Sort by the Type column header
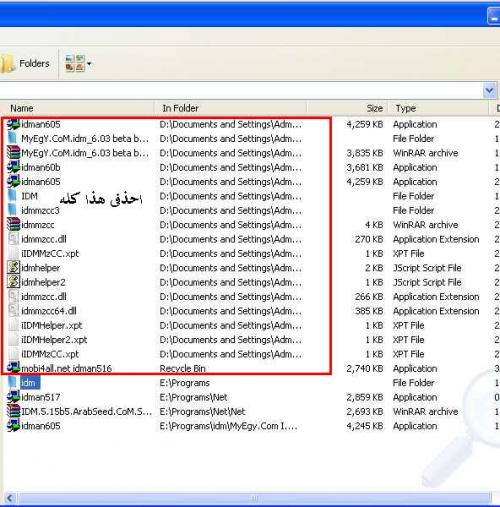Screen dimensions: 500x507 [406, 108]
